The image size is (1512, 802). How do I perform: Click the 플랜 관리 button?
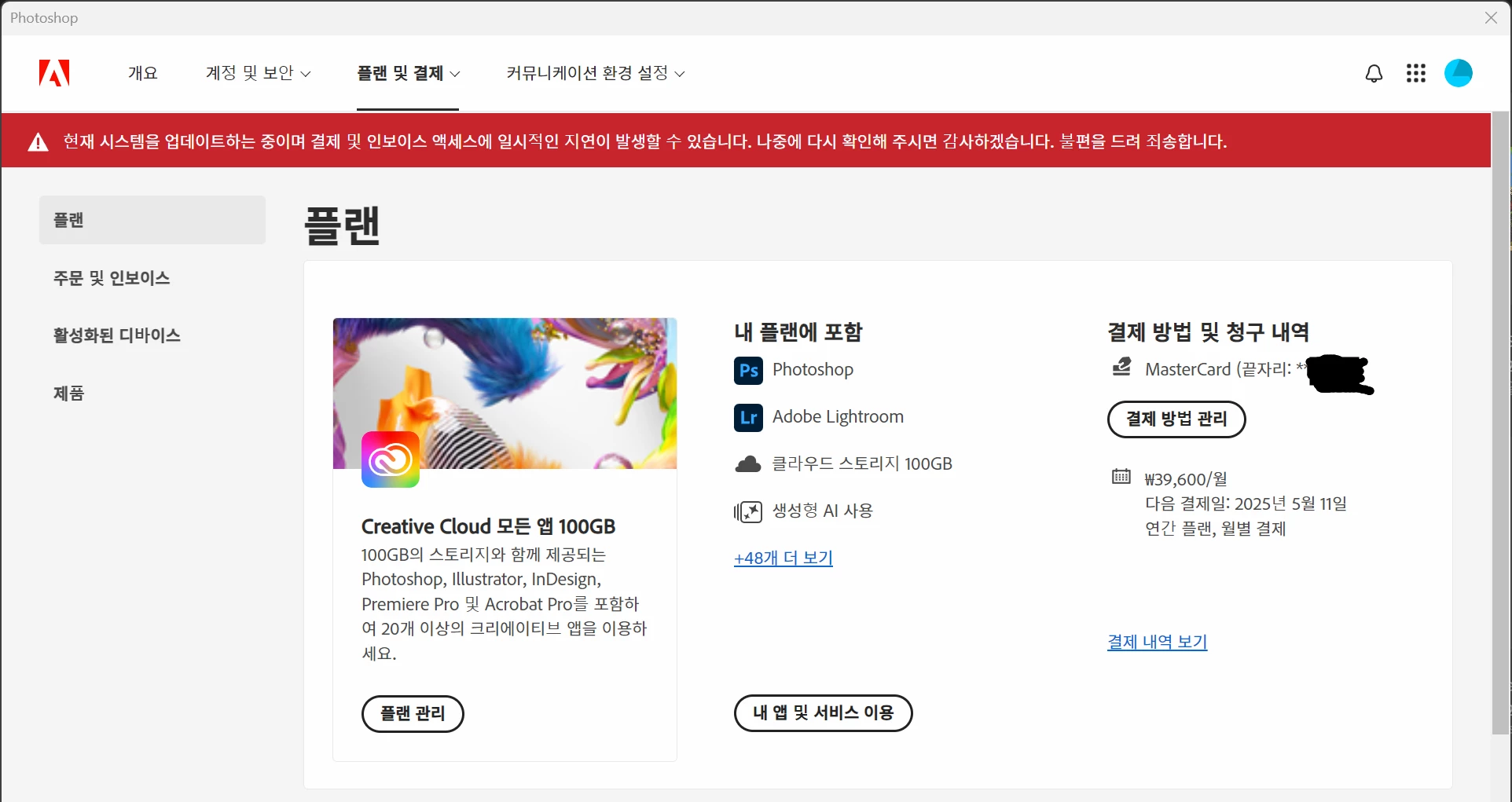coord(413,714)
